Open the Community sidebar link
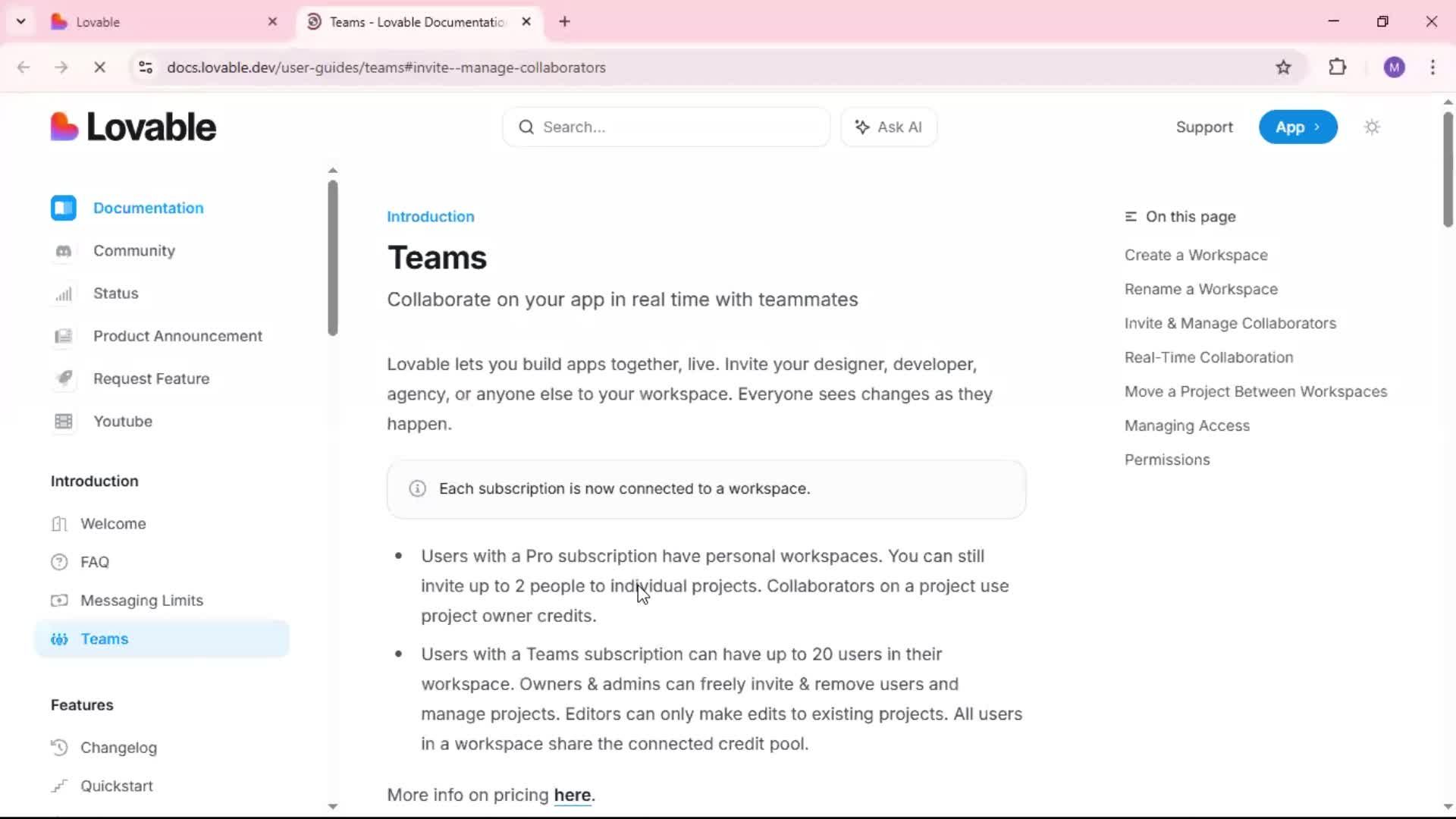Viewport: 1456px width, 819px height. (134, 251)
